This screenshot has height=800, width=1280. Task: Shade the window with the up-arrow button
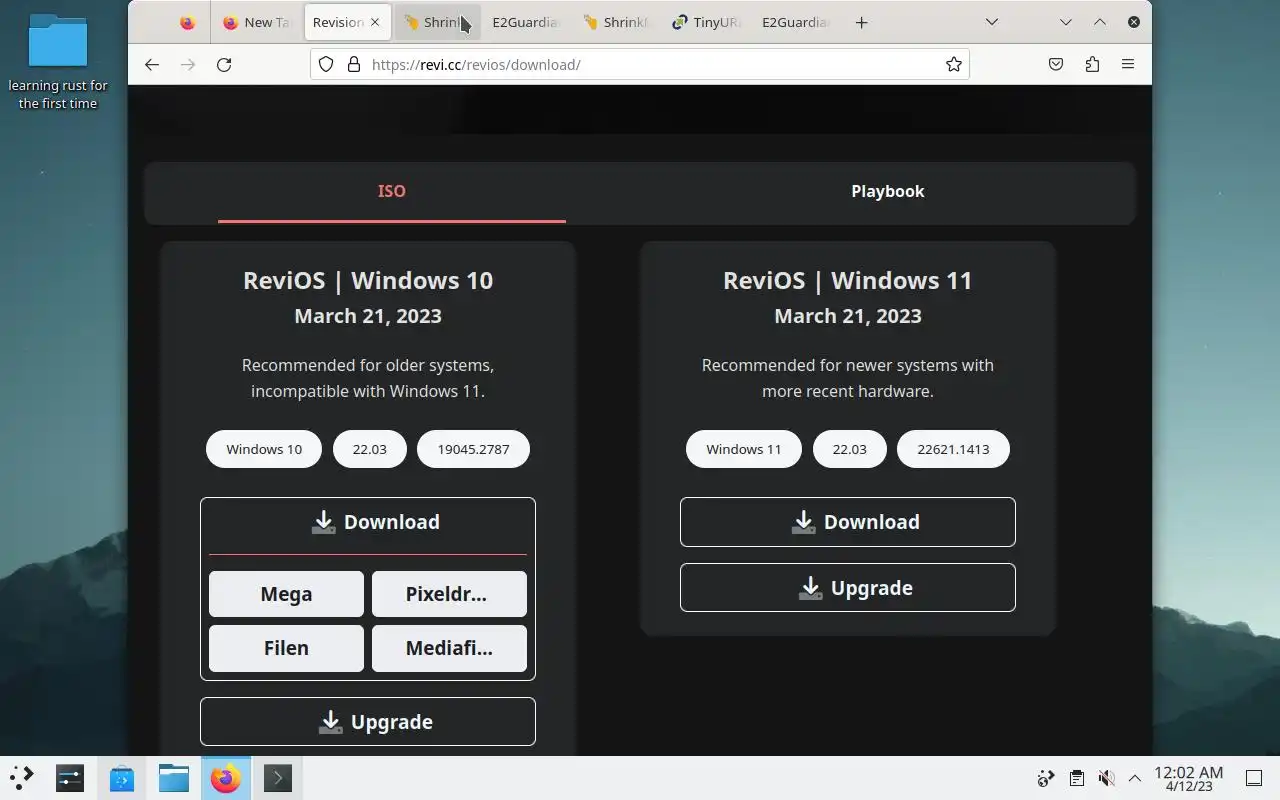[x=1100, y=22]
